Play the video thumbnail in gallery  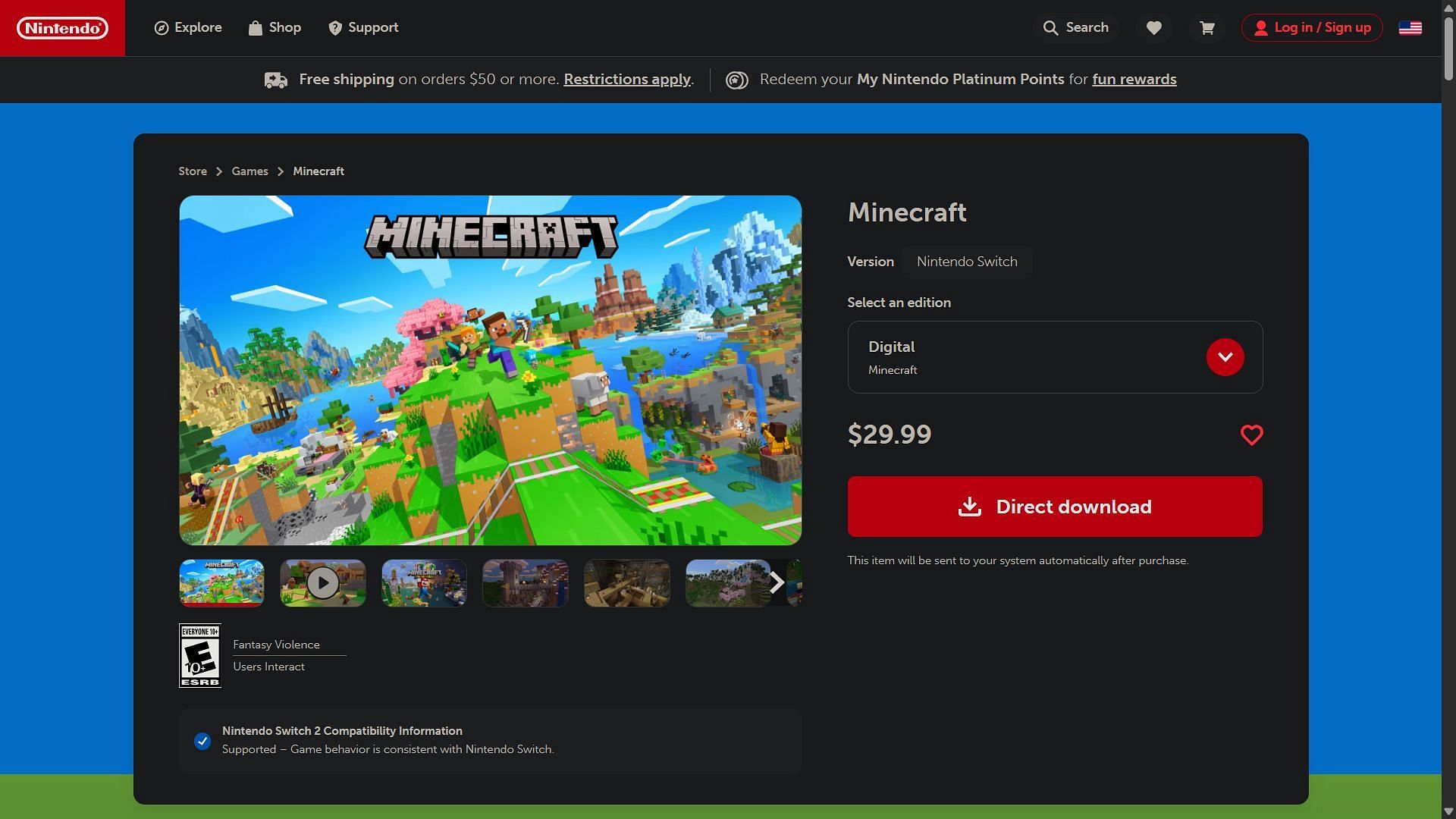point(323,583)
